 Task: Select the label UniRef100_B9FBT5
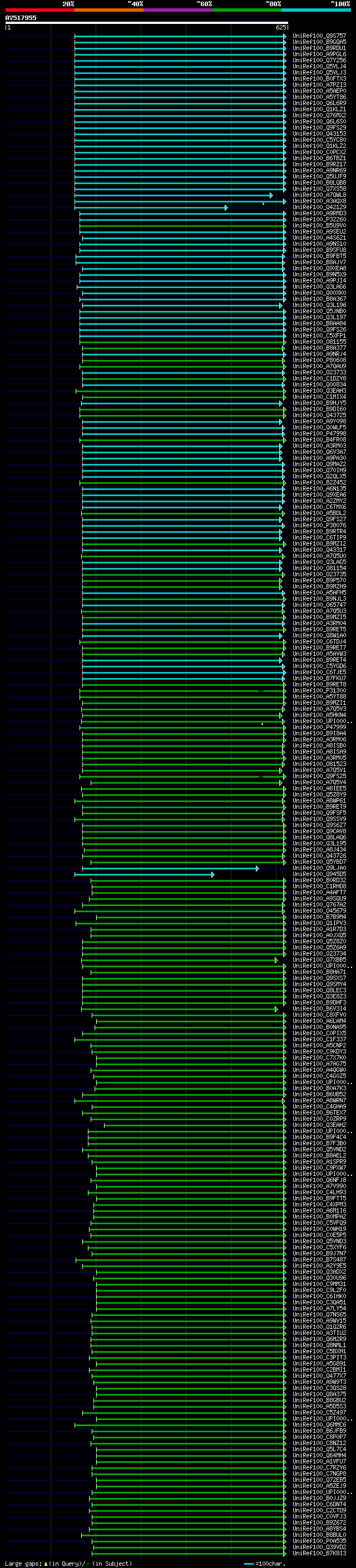[319, 256]
